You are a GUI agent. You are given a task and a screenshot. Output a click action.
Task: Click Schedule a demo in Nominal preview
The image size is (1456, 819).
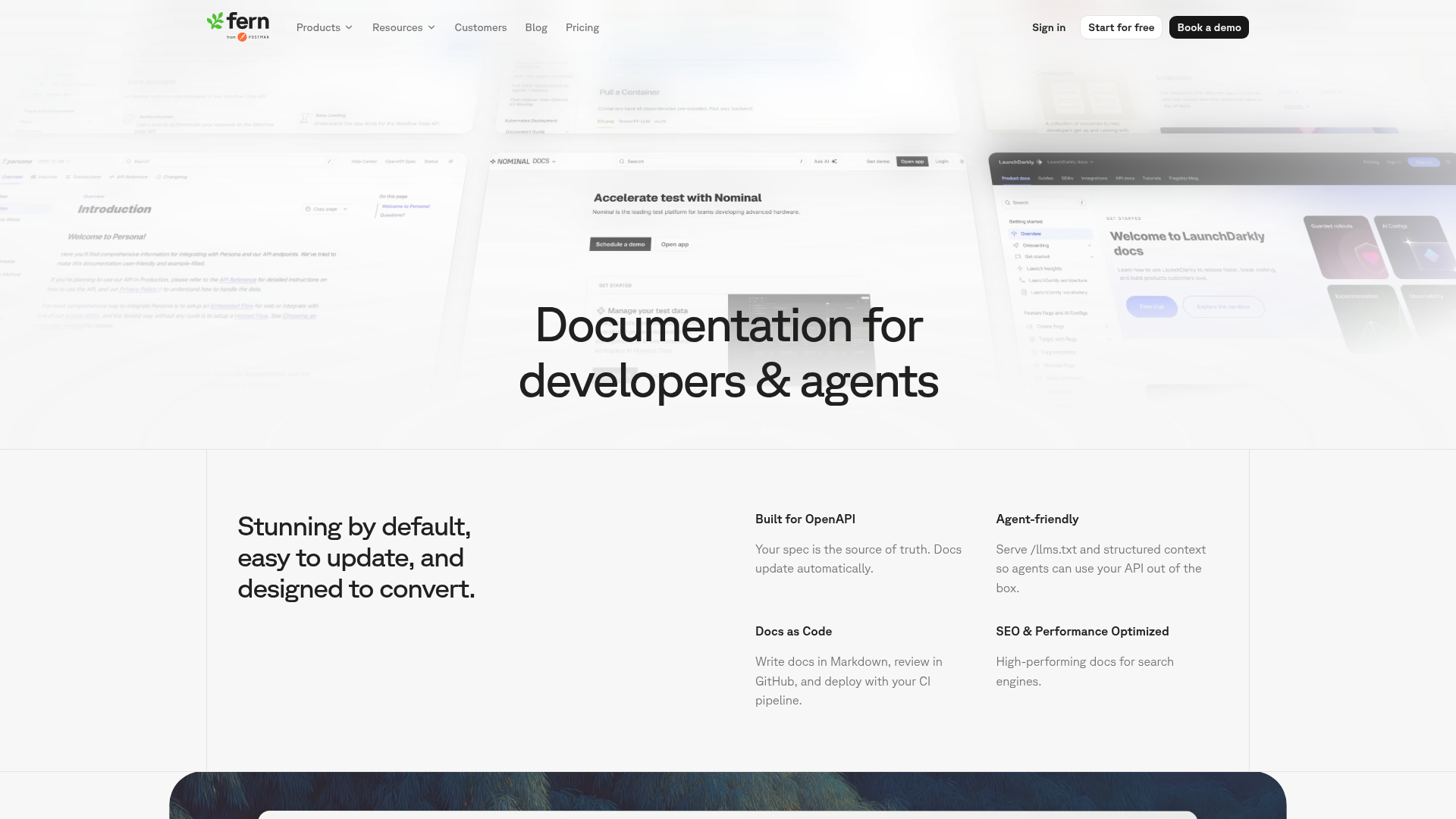[x=620, y=244]
